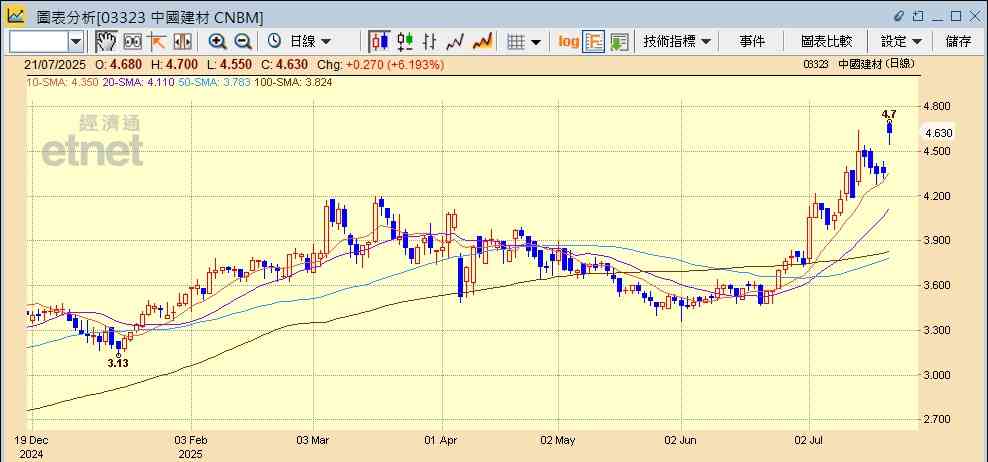Image resolution: width=988 pixels, height=462 pixels.
Task: Click the 3.000 price axis label
Action: point(938,375)
